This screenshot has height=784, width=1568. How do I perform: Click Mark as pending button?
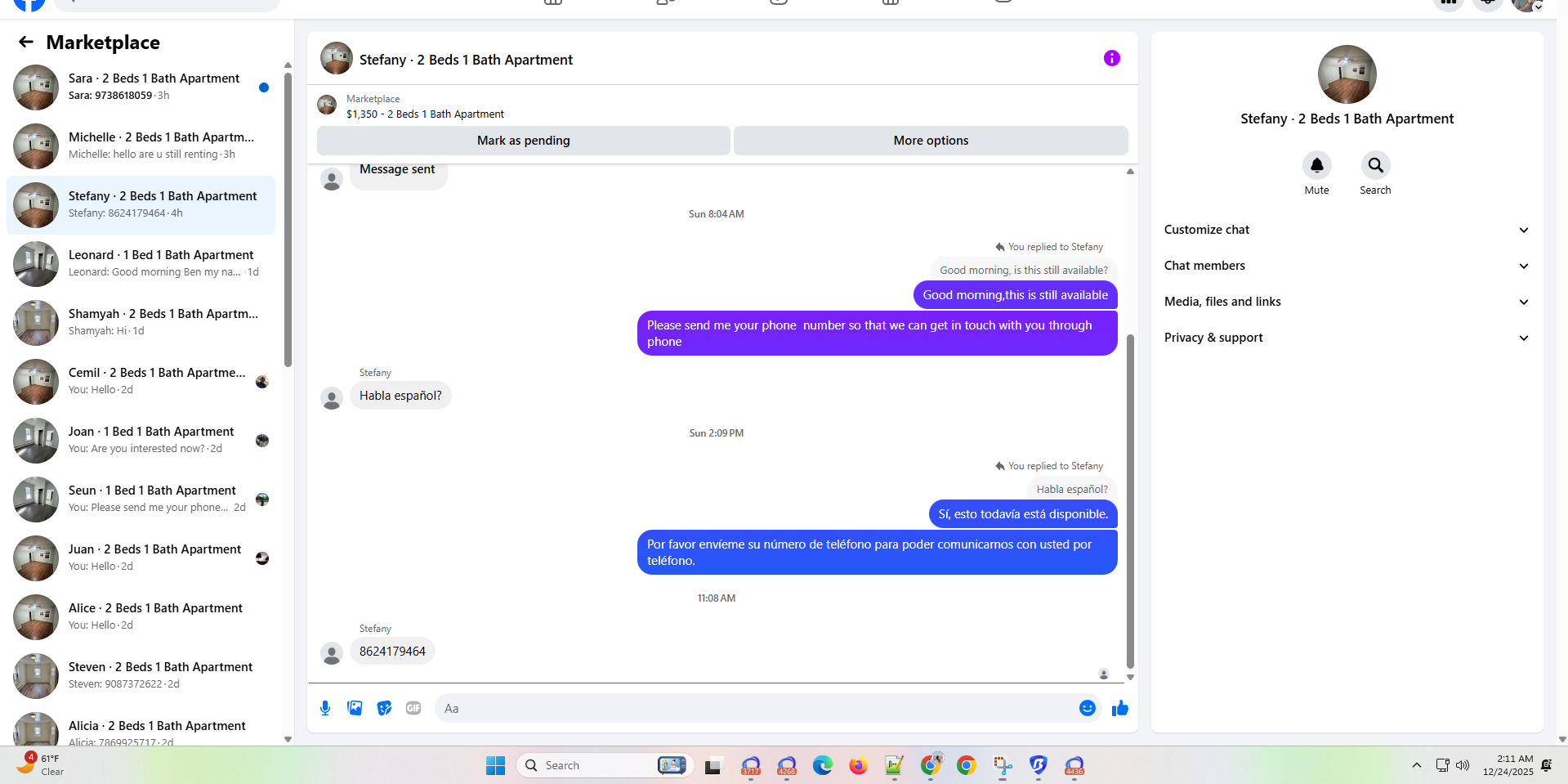(523, 141)
